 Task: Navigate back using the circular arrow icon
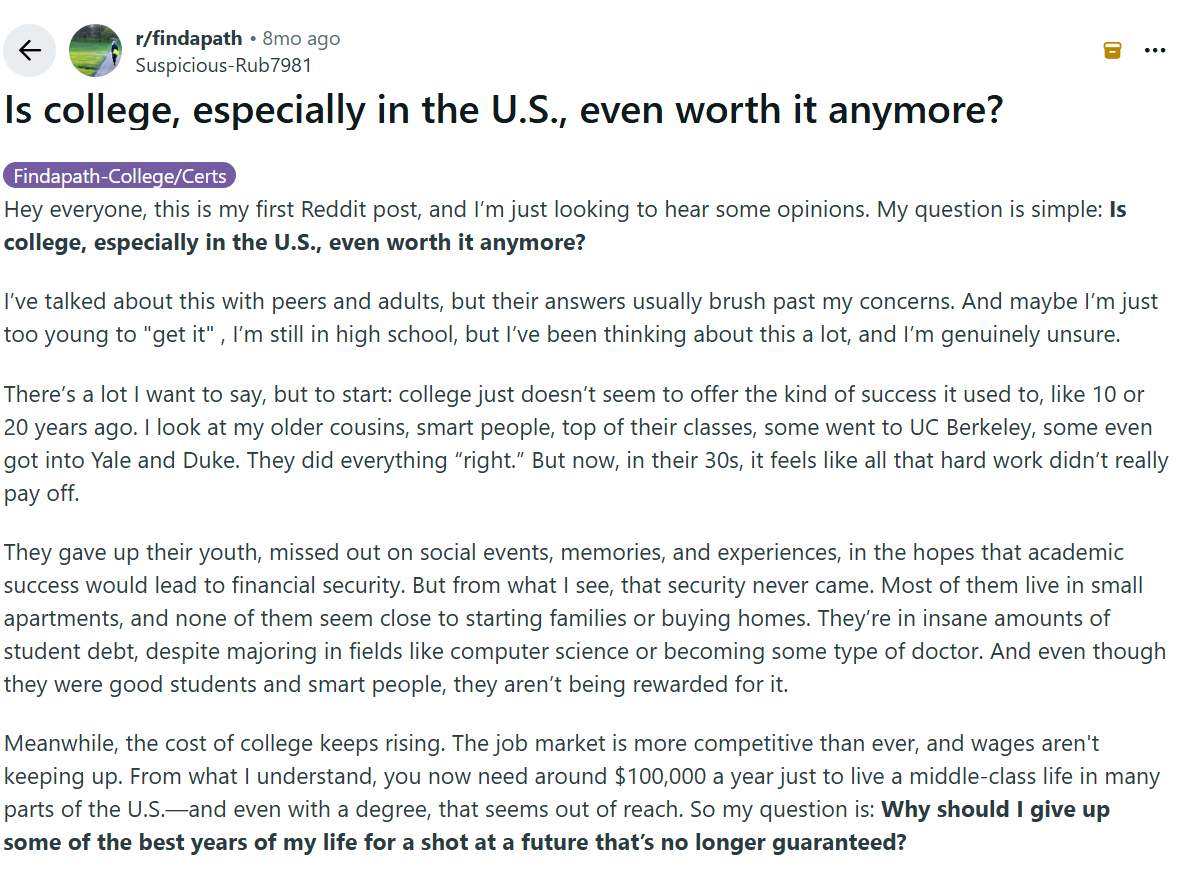pyautogui.click(x=29, y=50)
